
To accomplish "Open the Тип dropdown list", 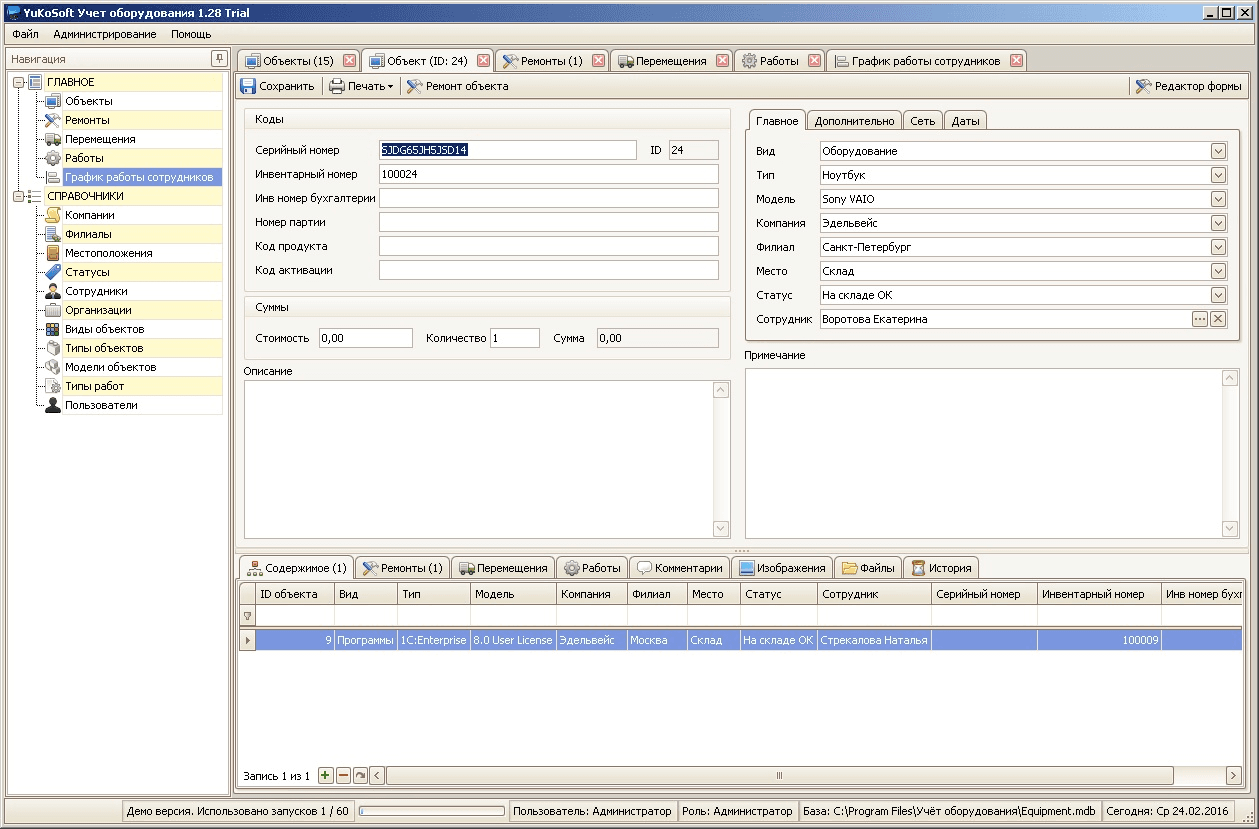I will [1218, 175].
